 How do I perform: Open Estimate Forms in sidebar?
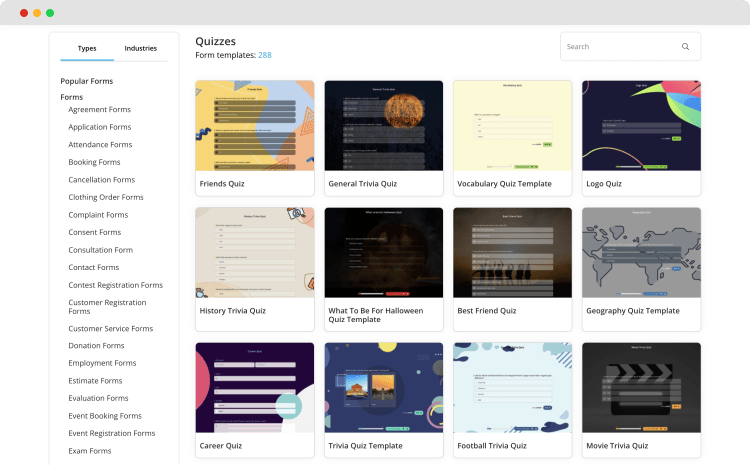point(95,381)
